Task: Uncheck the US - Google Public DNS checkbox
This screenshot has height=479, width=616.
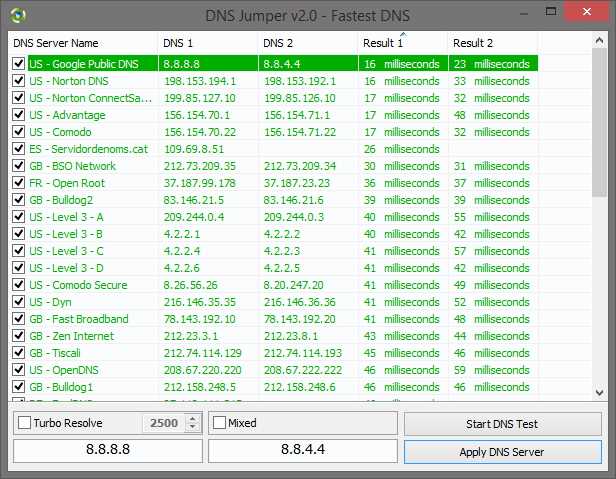Action: click(x=18, y=63)
